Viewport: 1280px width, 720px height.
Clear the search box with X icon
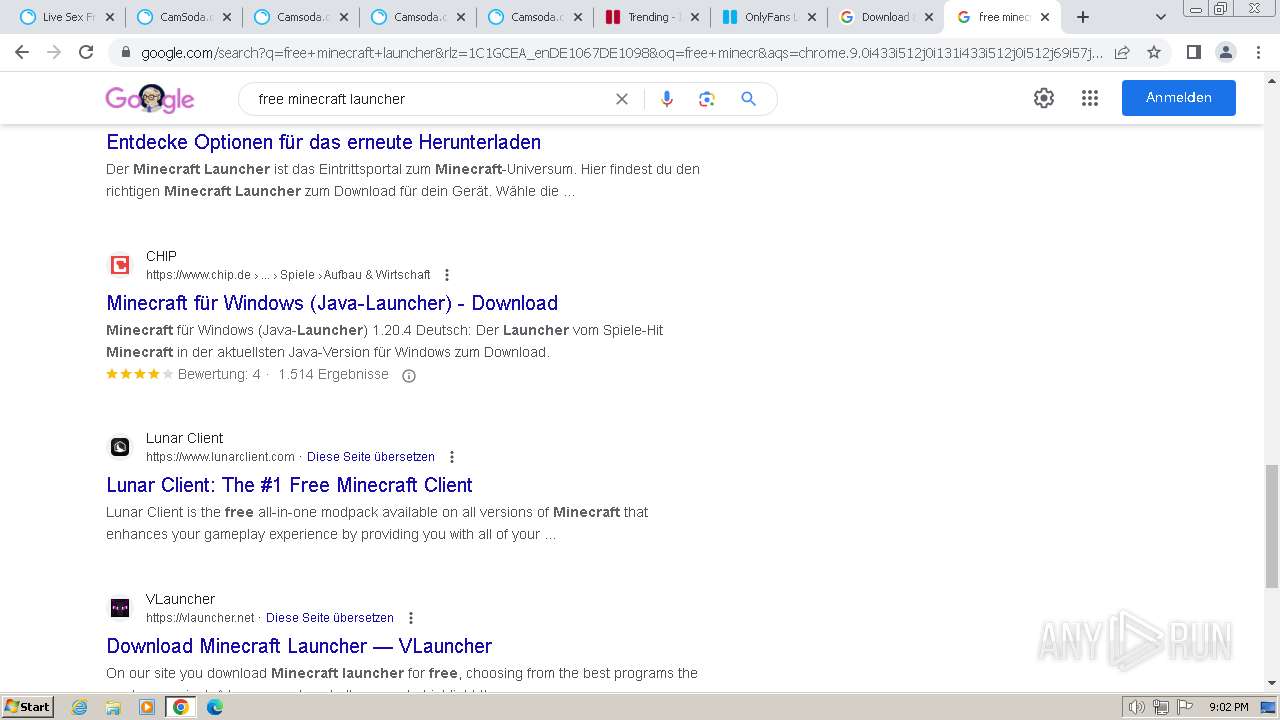click(x=622, y=99)
